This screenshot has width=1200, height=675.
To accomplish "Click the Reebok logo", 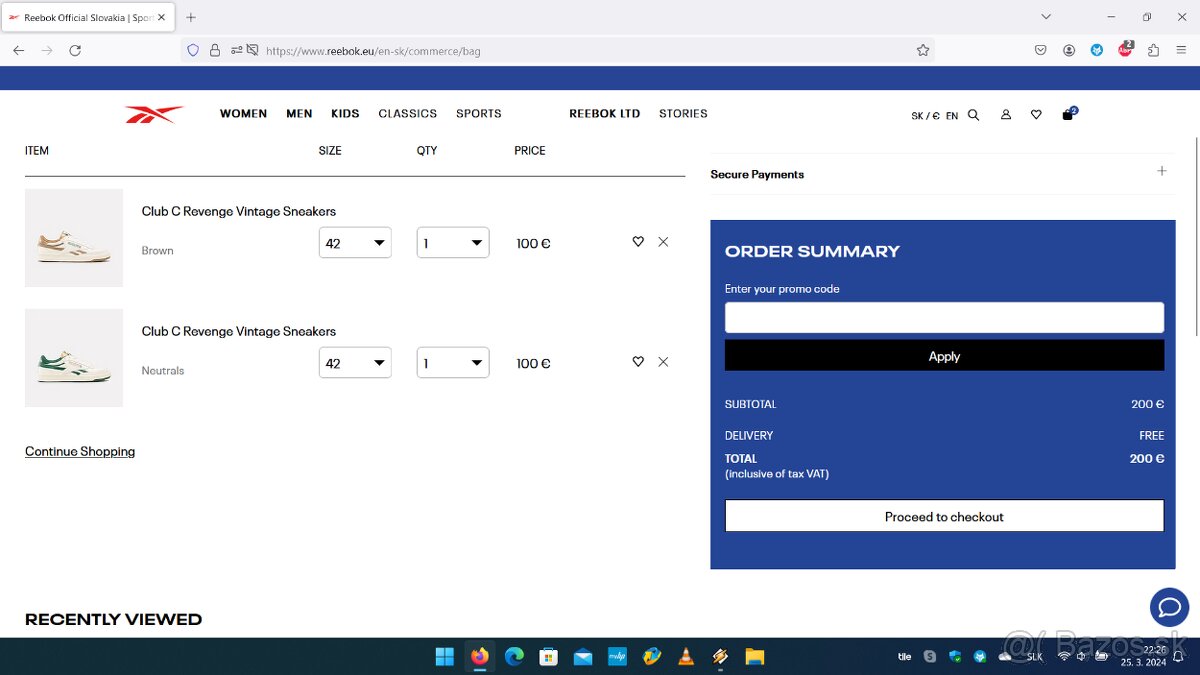I will [x=154, y=115].
